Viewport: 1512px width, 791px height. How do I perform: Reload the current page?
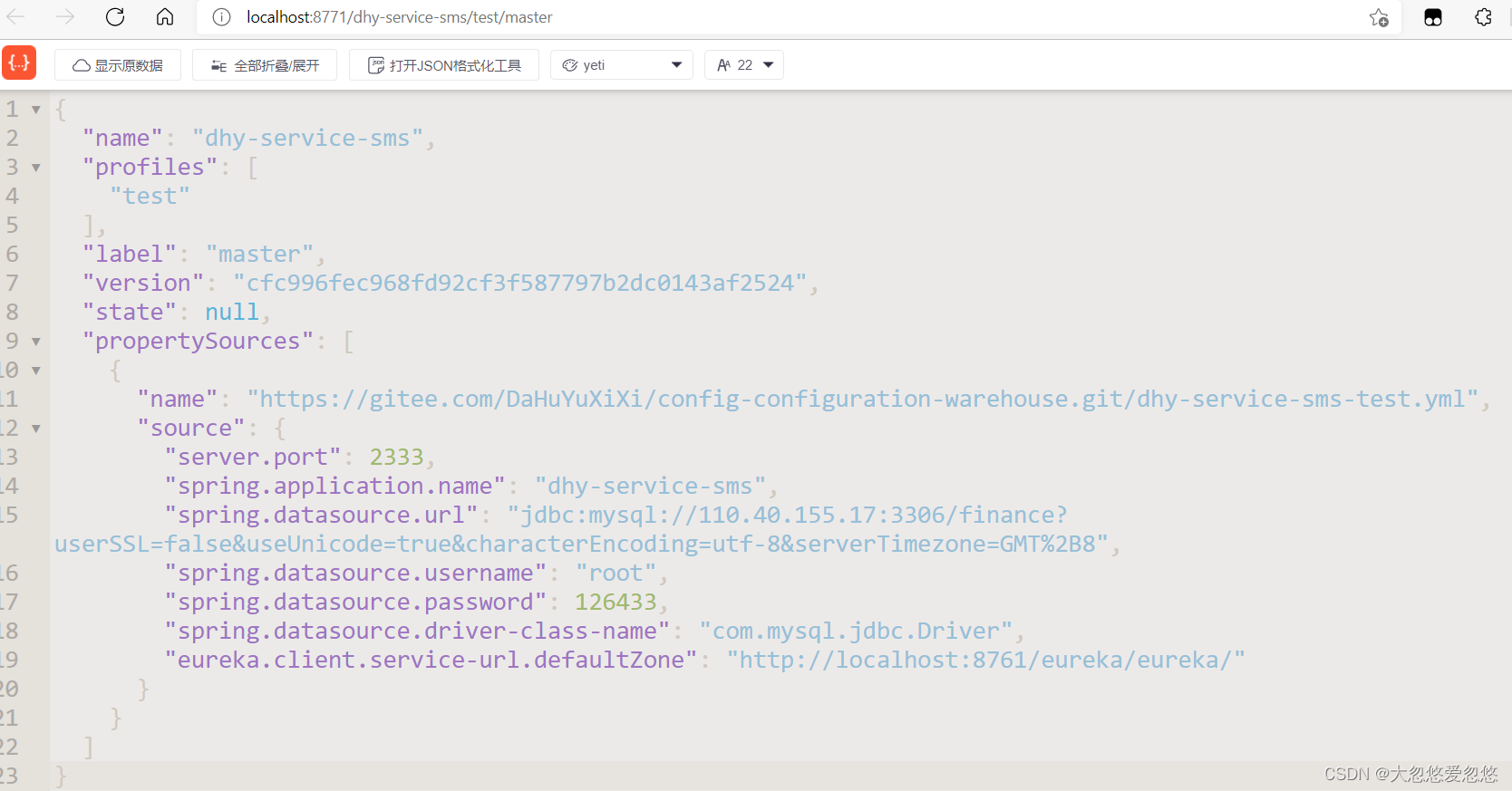tap(115, 16)
